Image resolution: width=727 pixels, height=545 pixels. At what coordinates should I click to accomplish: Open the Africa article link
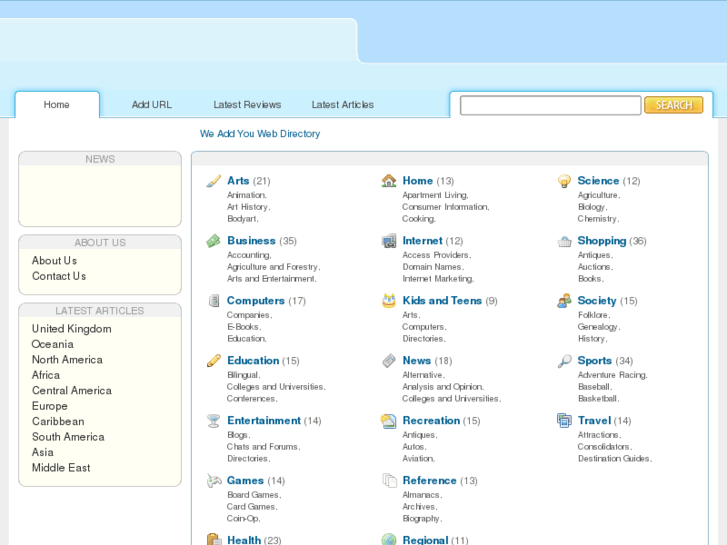tap(46, 375)
